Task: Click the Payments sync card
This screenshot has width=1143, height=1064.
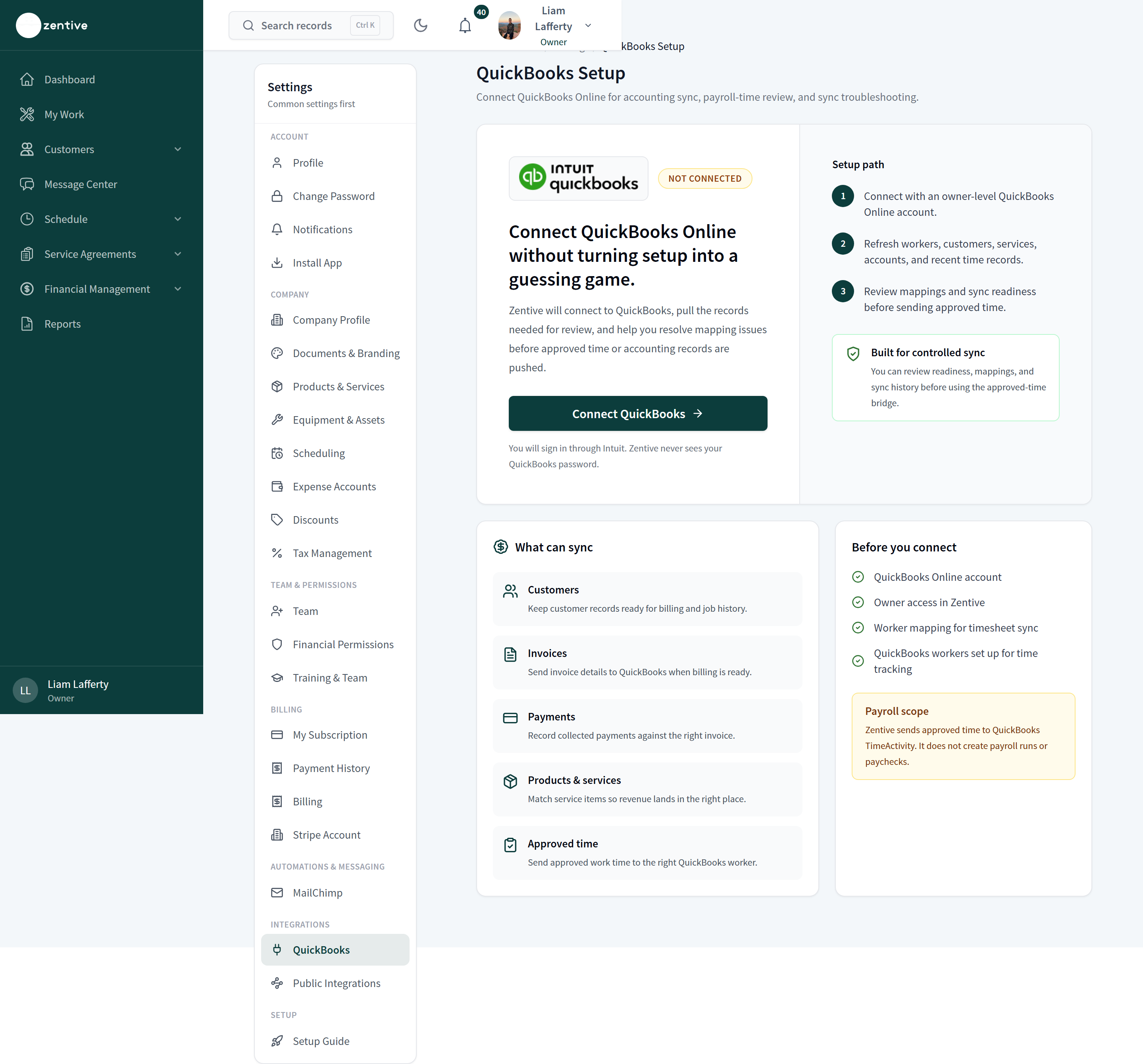Action: click(x=647, y=726)
